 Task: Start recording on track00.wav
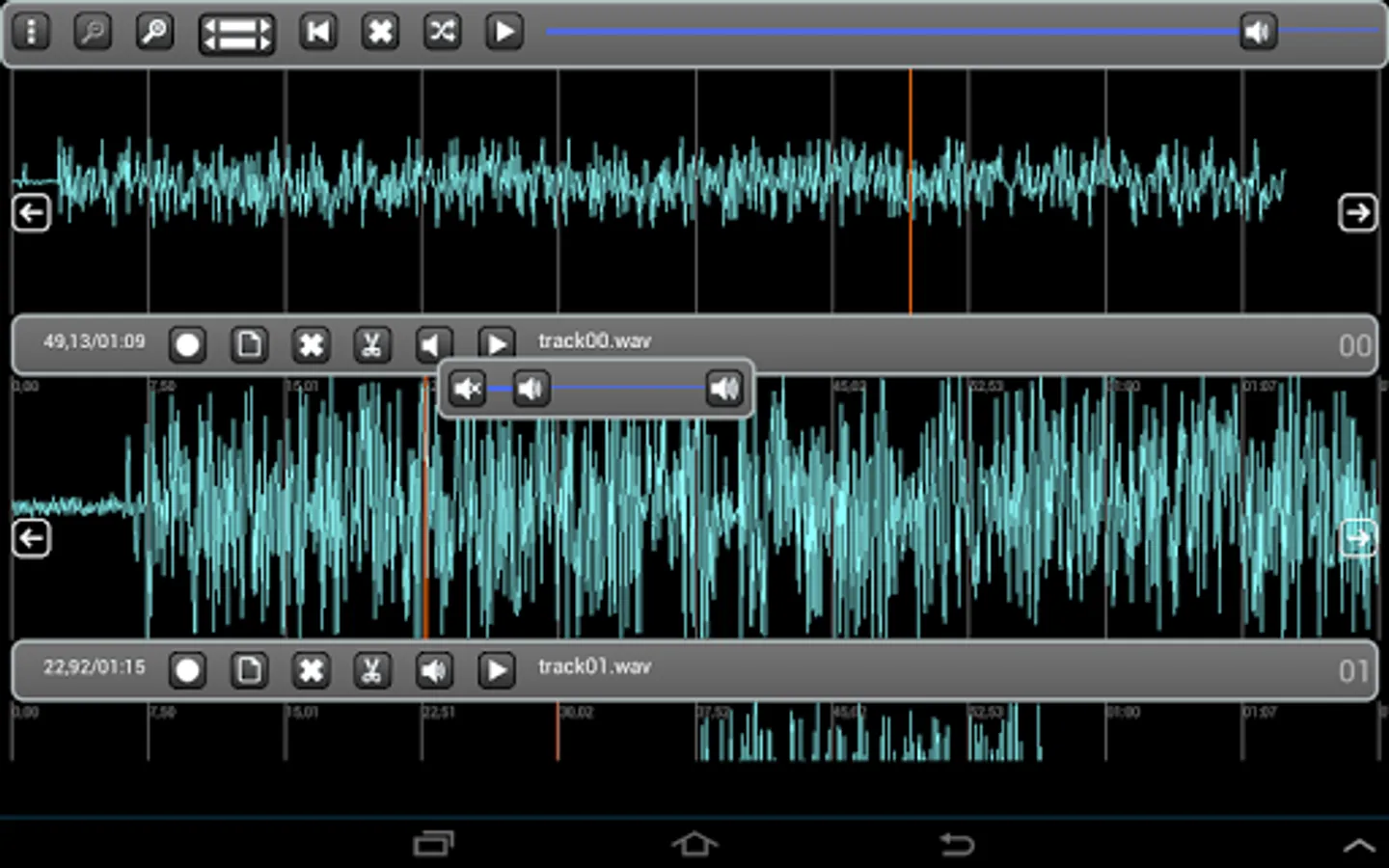point(188,344)
